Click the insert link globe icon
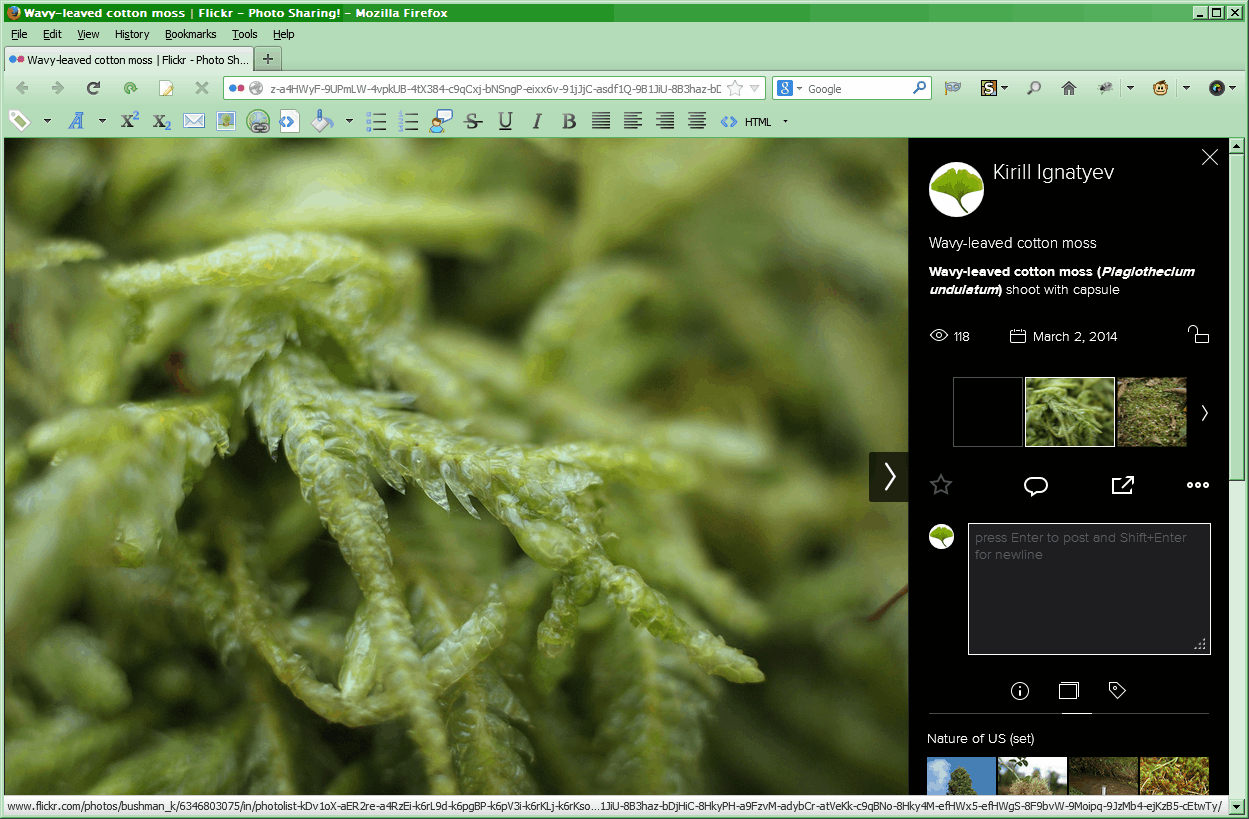 click(x=258, y=121)
